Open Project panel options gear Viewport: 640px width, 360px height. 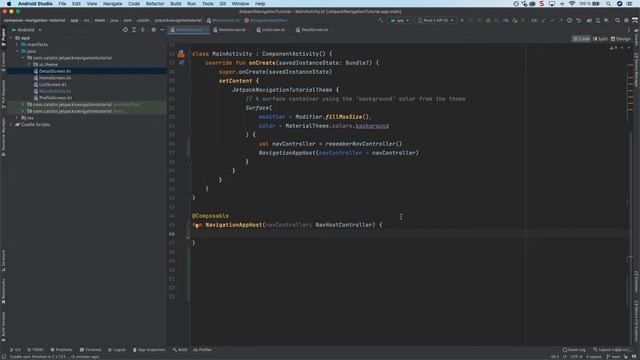click(153, 30)
